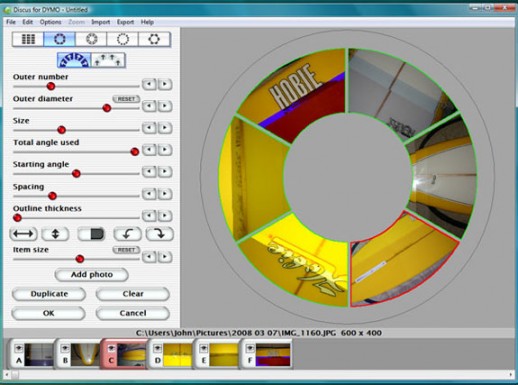518x385 pixels.
Task: Select the radial arrows orientation icon
Action: (74, 60)
